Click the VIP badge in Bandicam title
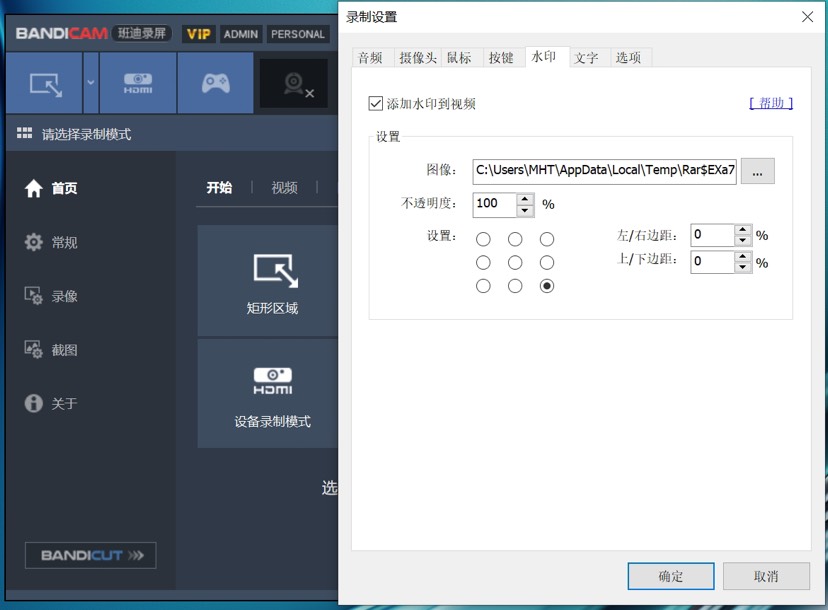The image size is (828, 610). 199,34
